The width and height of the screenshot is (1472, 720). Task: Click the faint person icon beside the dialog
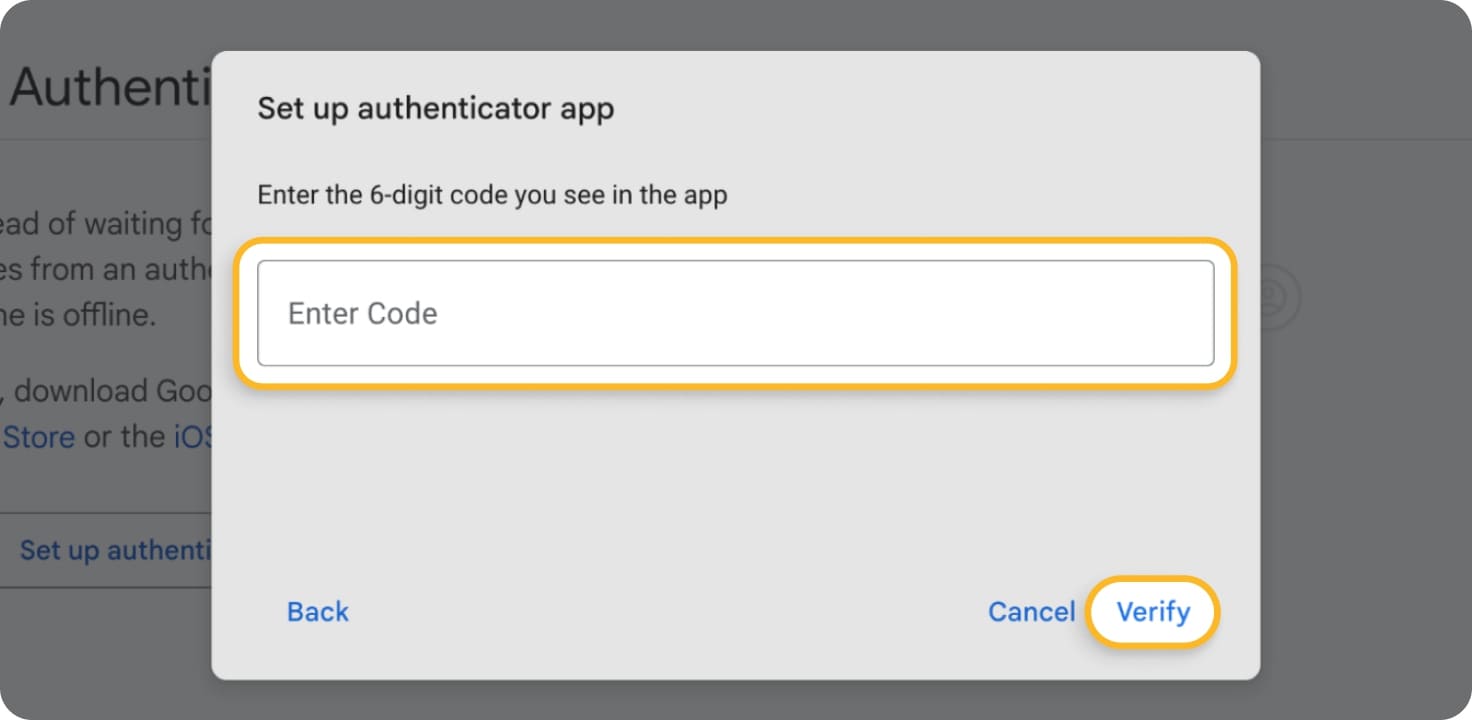coord(1273,297)
